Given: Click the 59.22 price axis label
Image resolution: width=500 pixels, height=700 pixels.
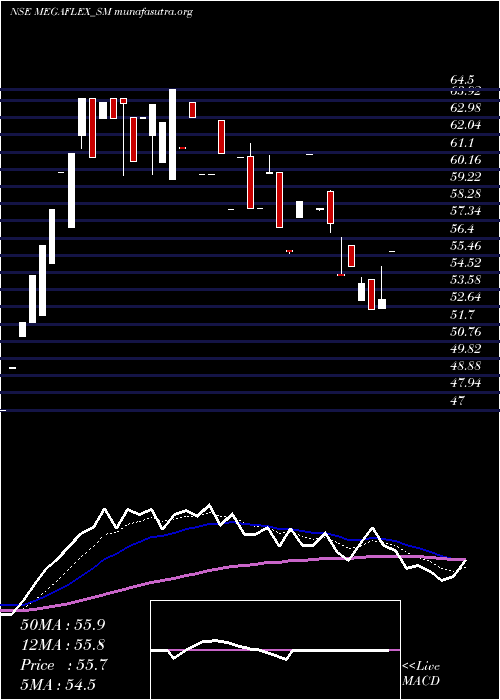Looking at the screenshot, I should pyautogui.click(x=466, y=177).
